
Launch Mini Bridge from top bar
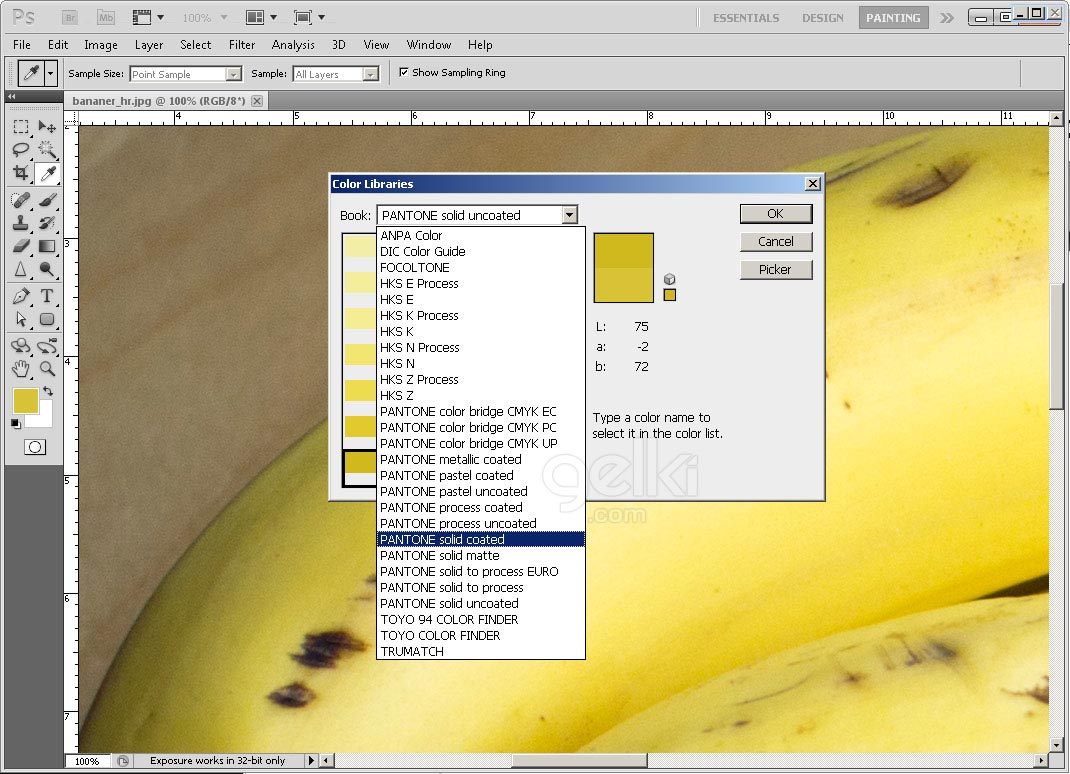click(x=106, y=18)
